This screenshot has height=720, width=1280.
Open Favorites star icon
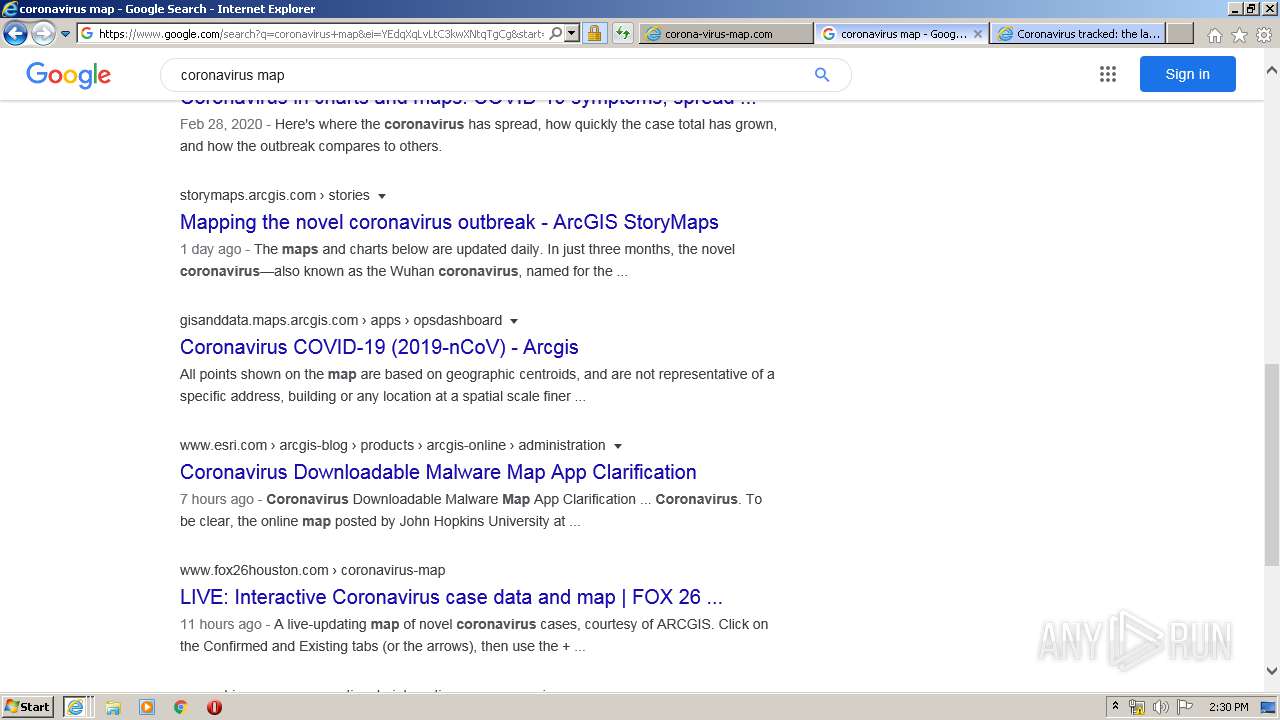[x=1239, y=35]
